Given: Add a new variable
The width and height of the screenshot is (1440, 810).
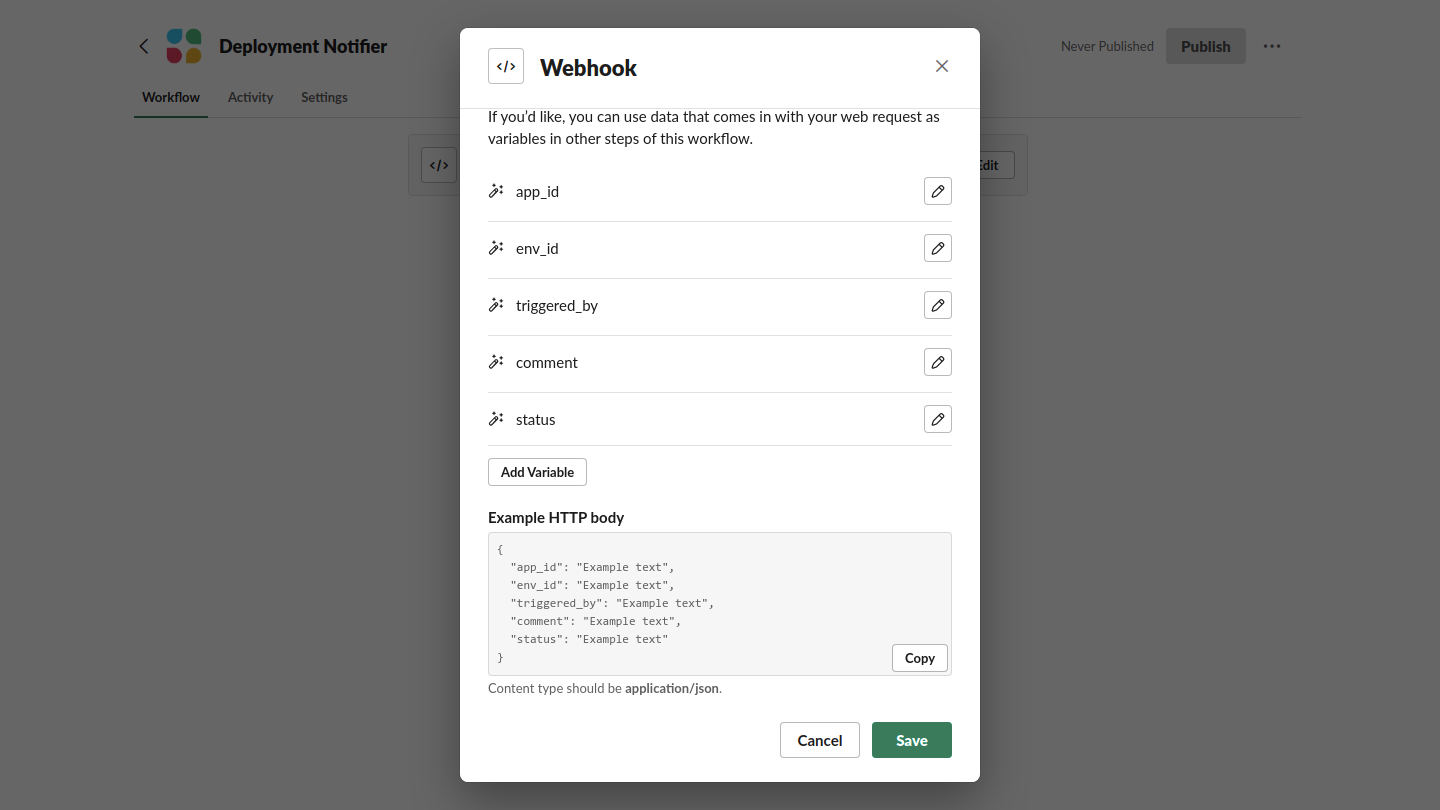Looking at the screenshot, I should (x=537, y=472).
